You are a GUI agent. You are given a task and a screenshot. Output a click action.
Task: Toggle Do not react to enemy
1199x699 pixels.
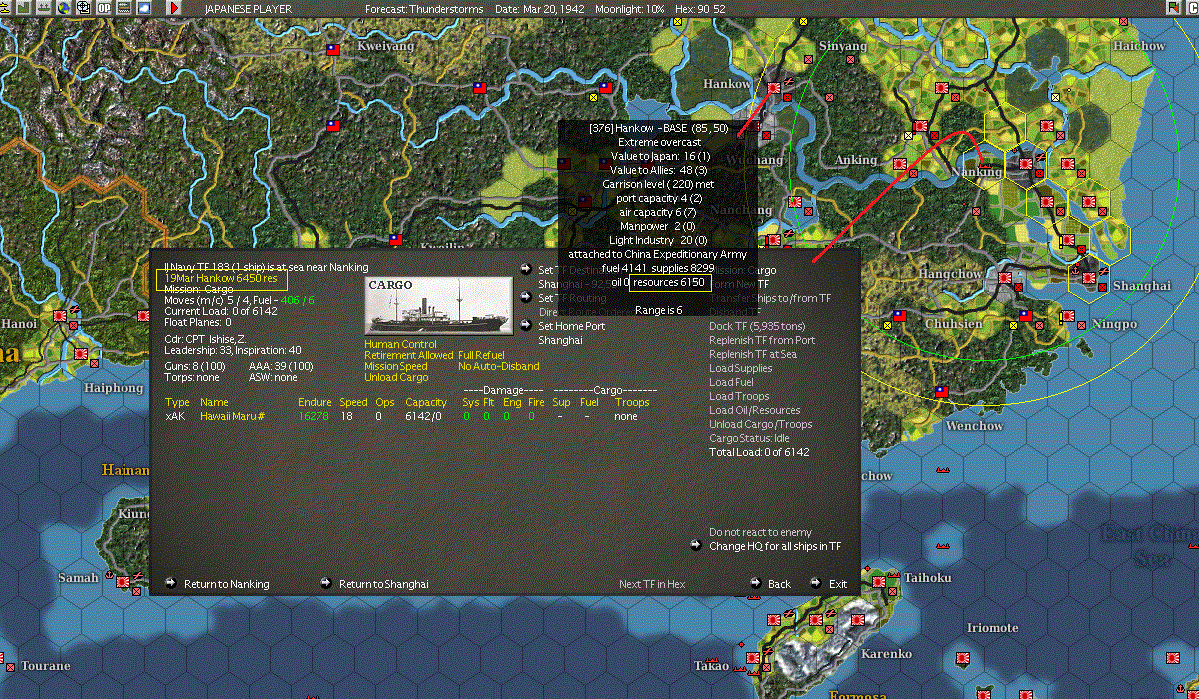coord(760,532)
